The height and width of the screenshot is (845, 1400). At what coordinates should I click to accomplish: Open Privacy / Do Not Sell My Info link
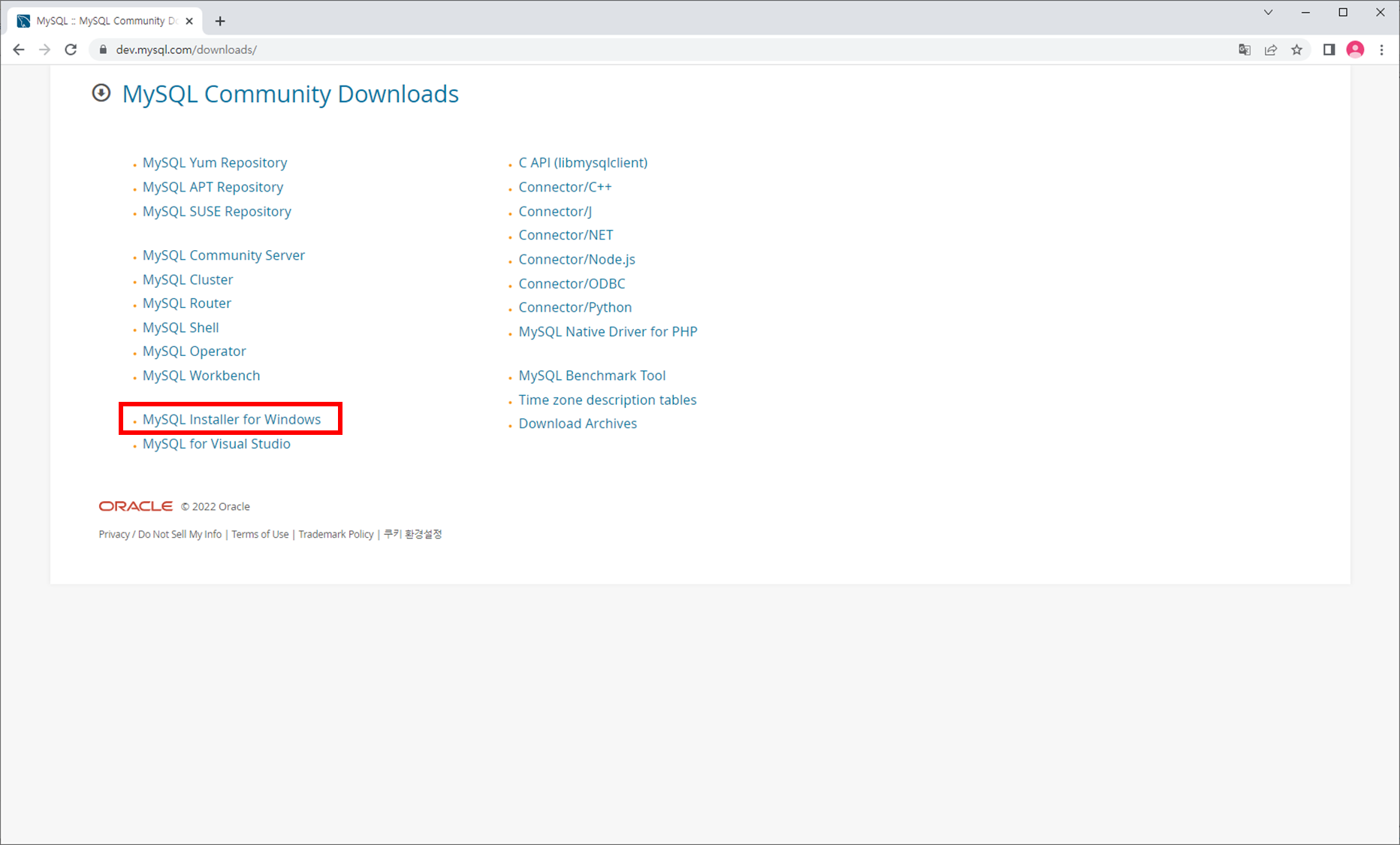coord(160,534)
